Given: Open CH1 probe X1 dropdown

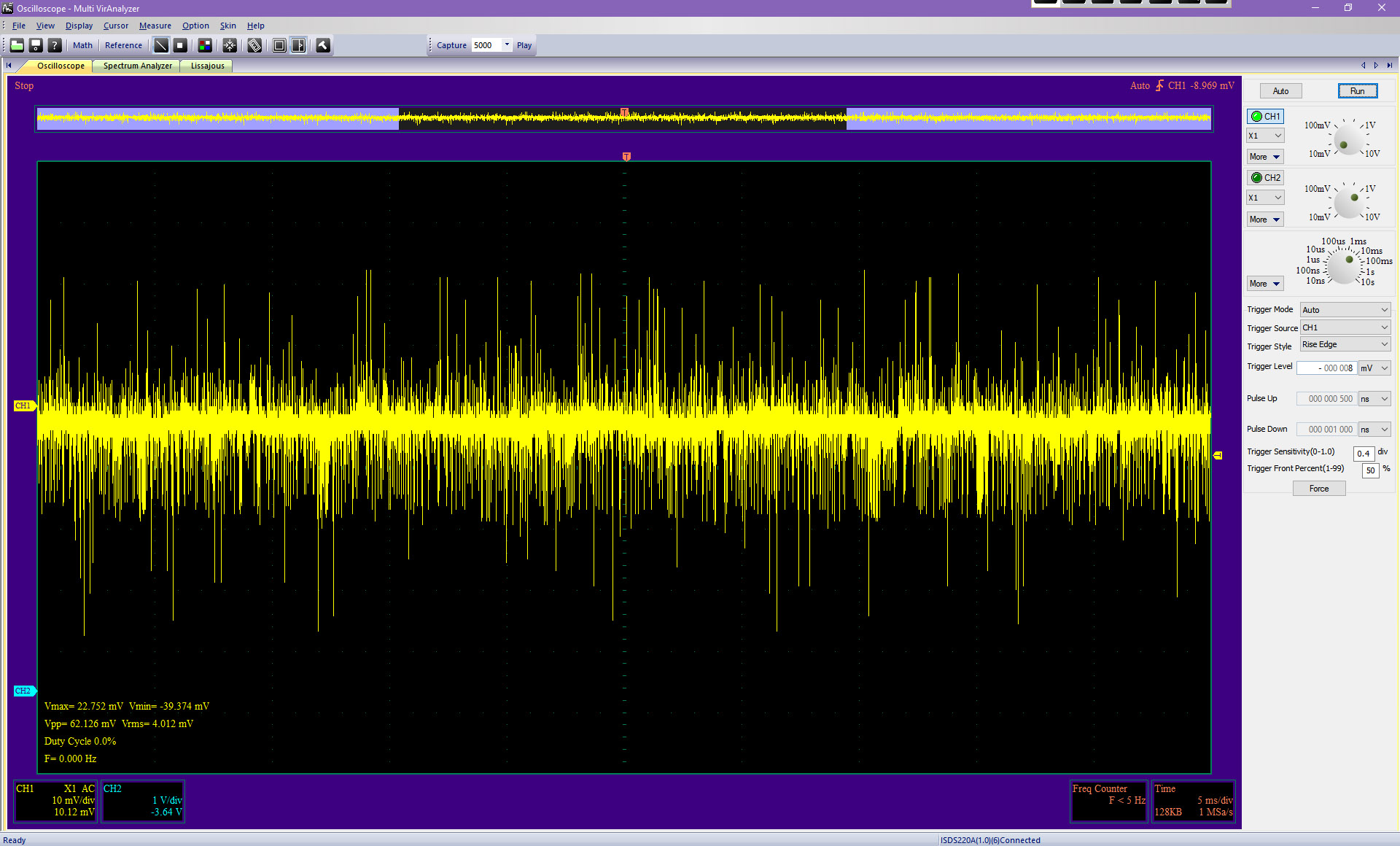Looking at the screenshot, I should (x=1265, y=136).
